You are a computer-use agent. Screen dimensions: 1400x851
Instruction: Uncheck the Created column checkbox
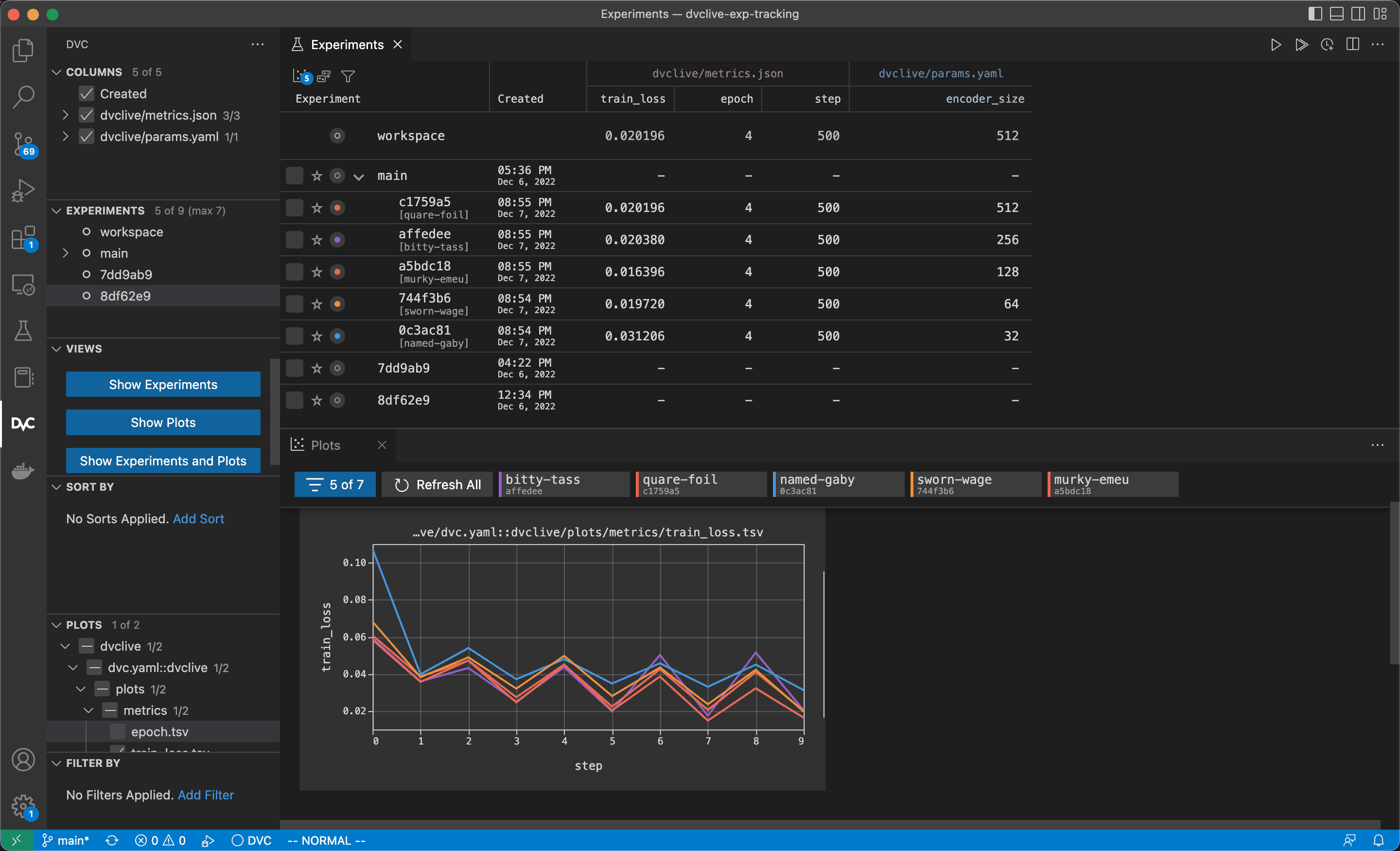coord(87,94)
